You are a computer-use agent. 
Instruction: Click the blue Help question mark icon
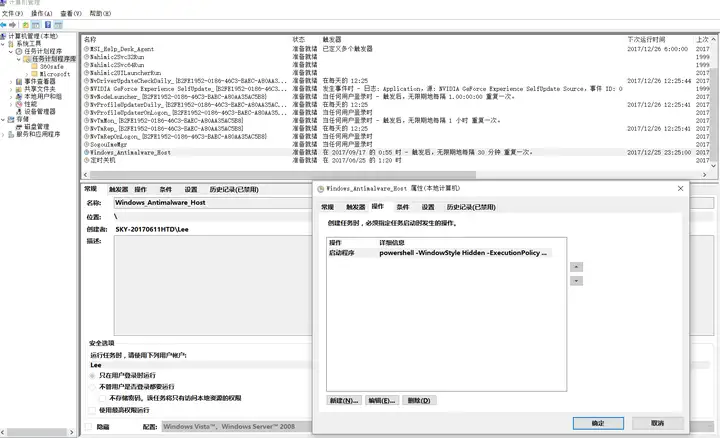coord(48,25)
